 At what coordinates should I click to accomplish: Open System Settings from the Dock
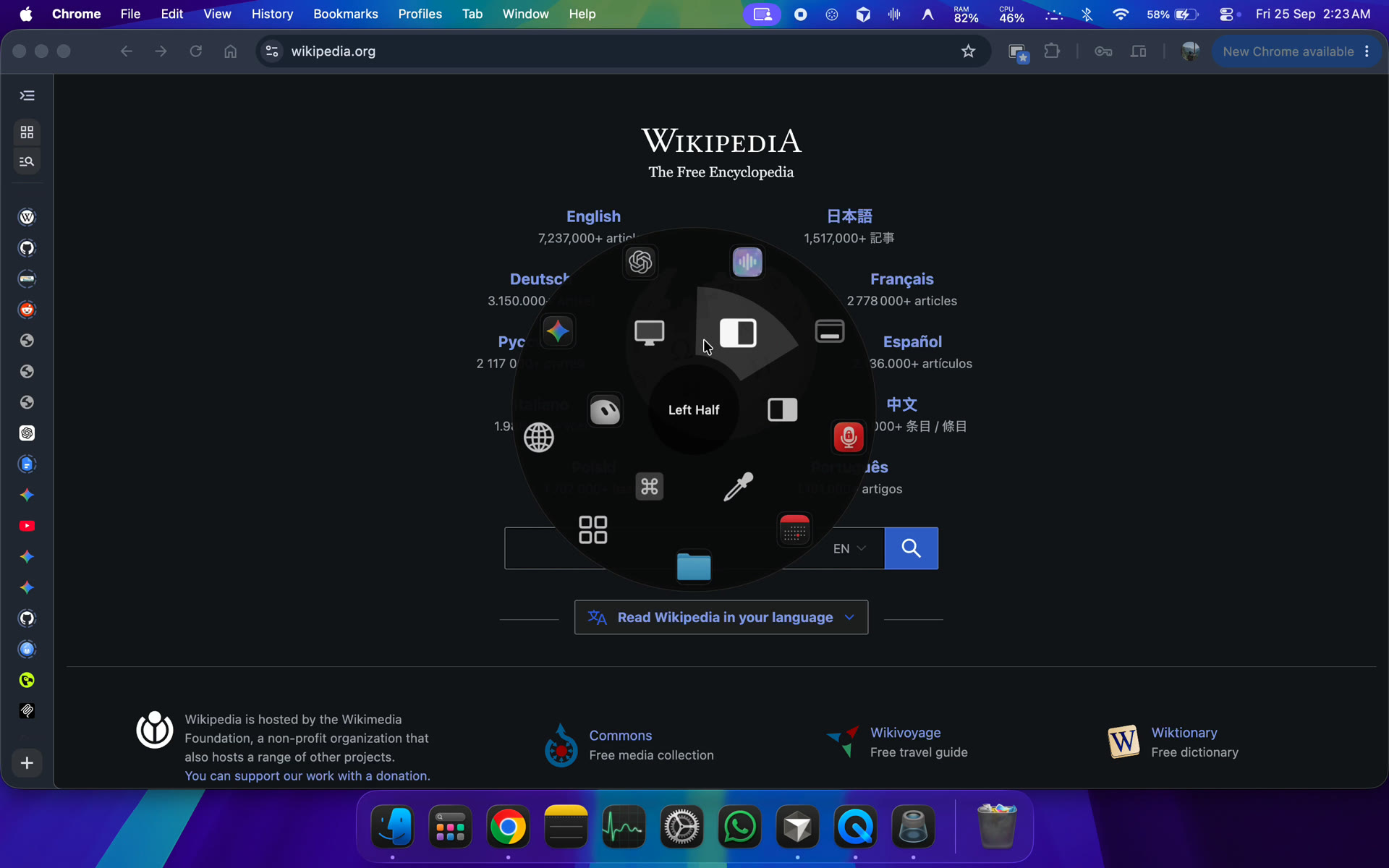(x=681, y=827)
